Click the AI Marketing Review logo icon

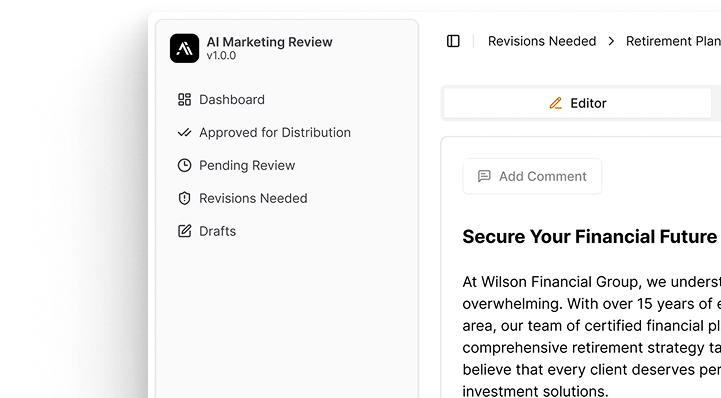tap(184, 48)
